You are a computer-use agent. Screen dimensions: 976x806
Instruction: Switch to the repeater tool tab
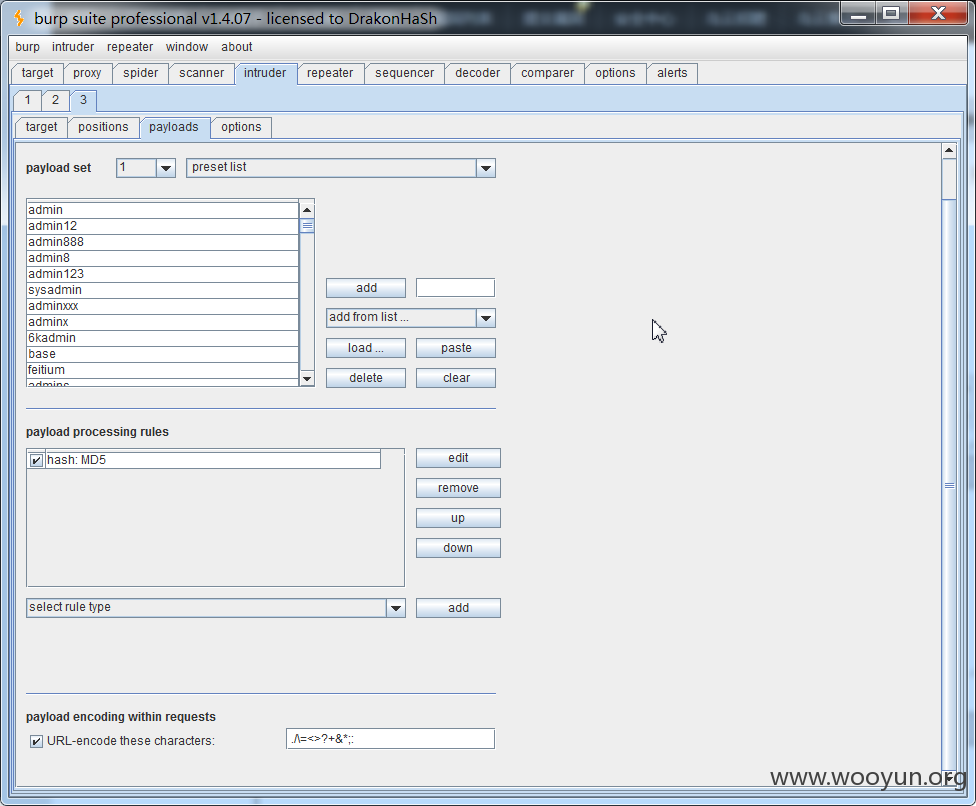tap(330, 73)
